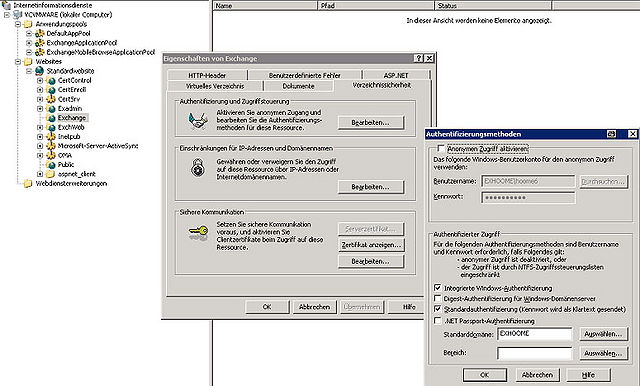Click OK in Authentifizierungsmethoden dialog
The width and height of the screenshot is (640, 386).
(x=484, y=375)
